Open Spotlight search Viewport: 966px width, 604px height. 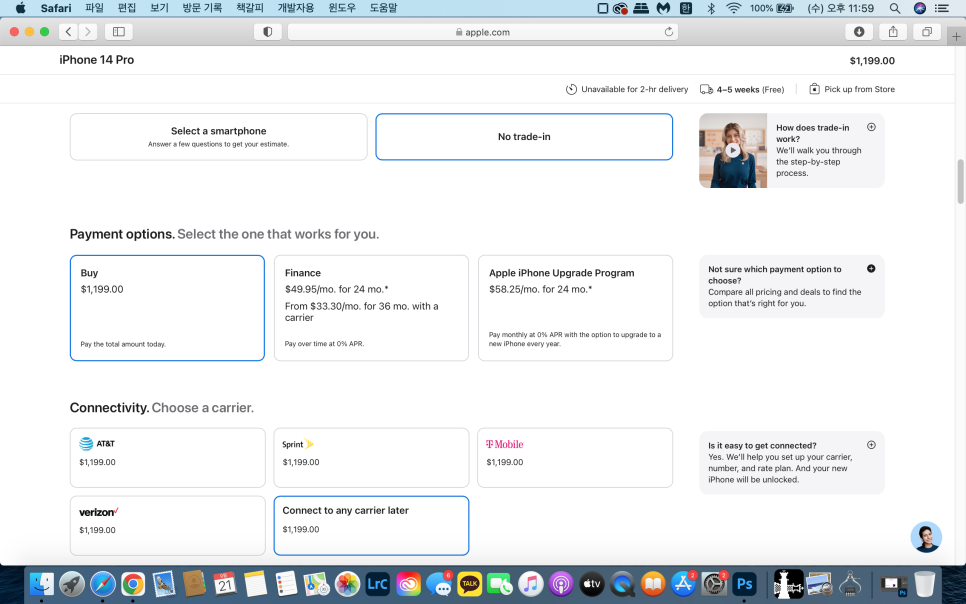point(895,8)
